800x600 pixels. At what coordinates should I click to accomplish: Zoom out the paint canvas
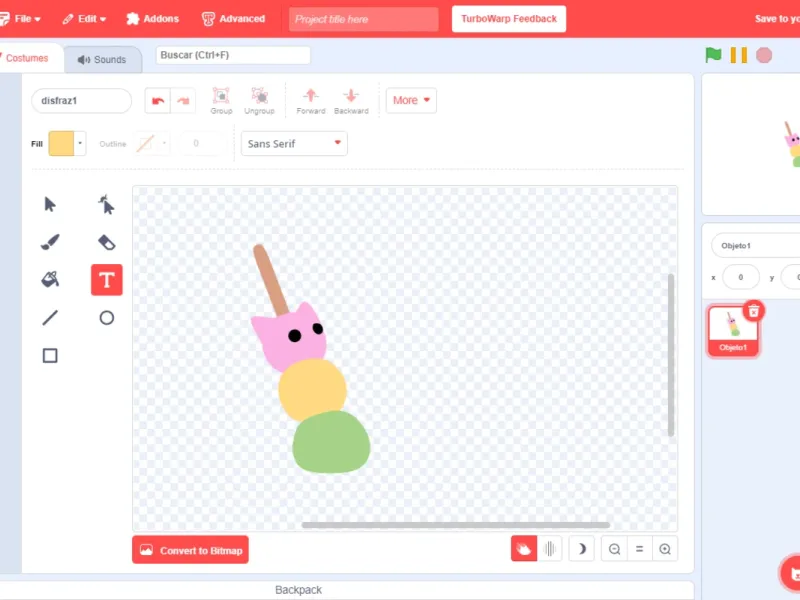[614, 549]
